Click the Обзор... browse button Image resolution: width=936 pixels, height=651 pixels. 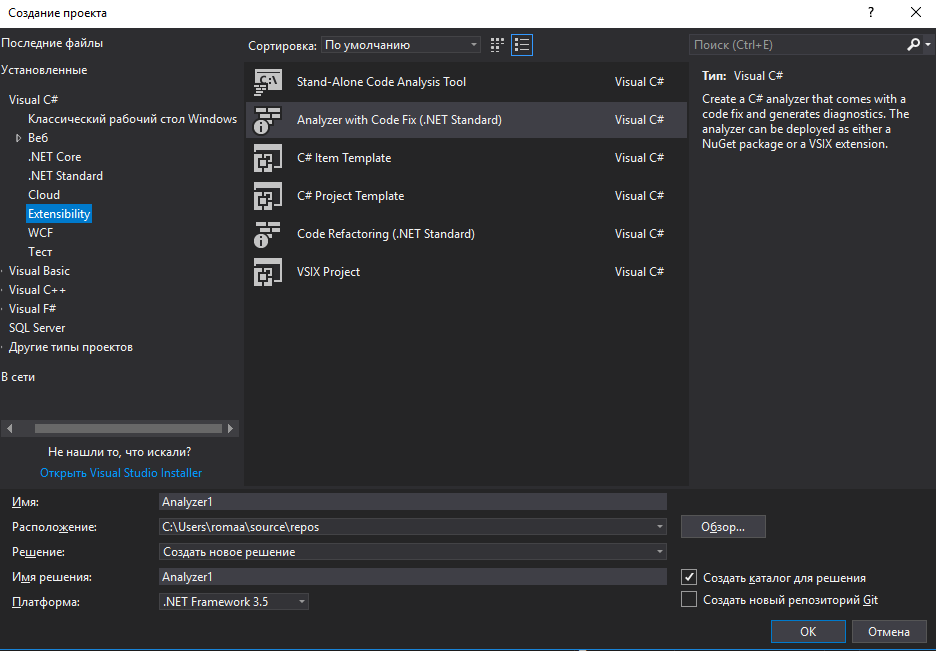pos(723,527)
